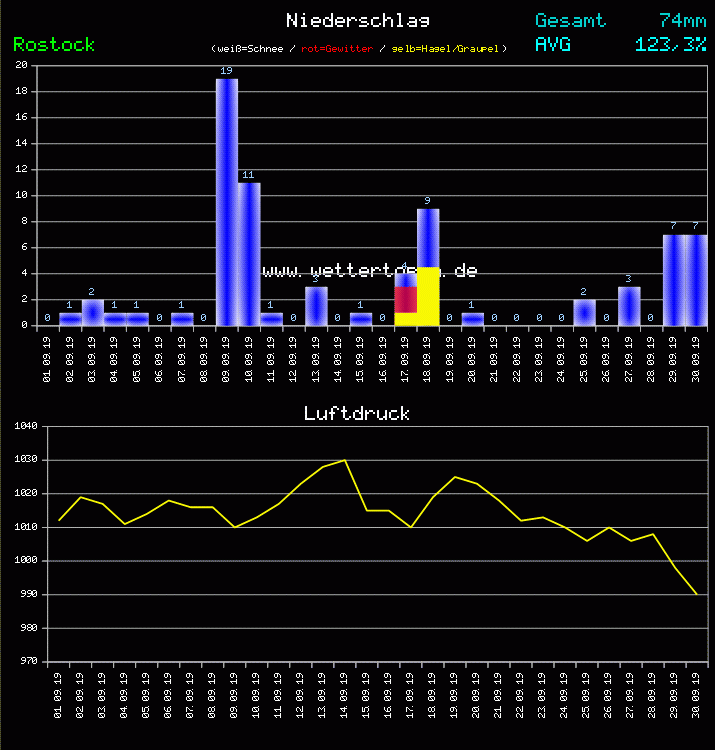Select the 27.09.19 precipitation bar labeled 3

(x=628, y=306)
